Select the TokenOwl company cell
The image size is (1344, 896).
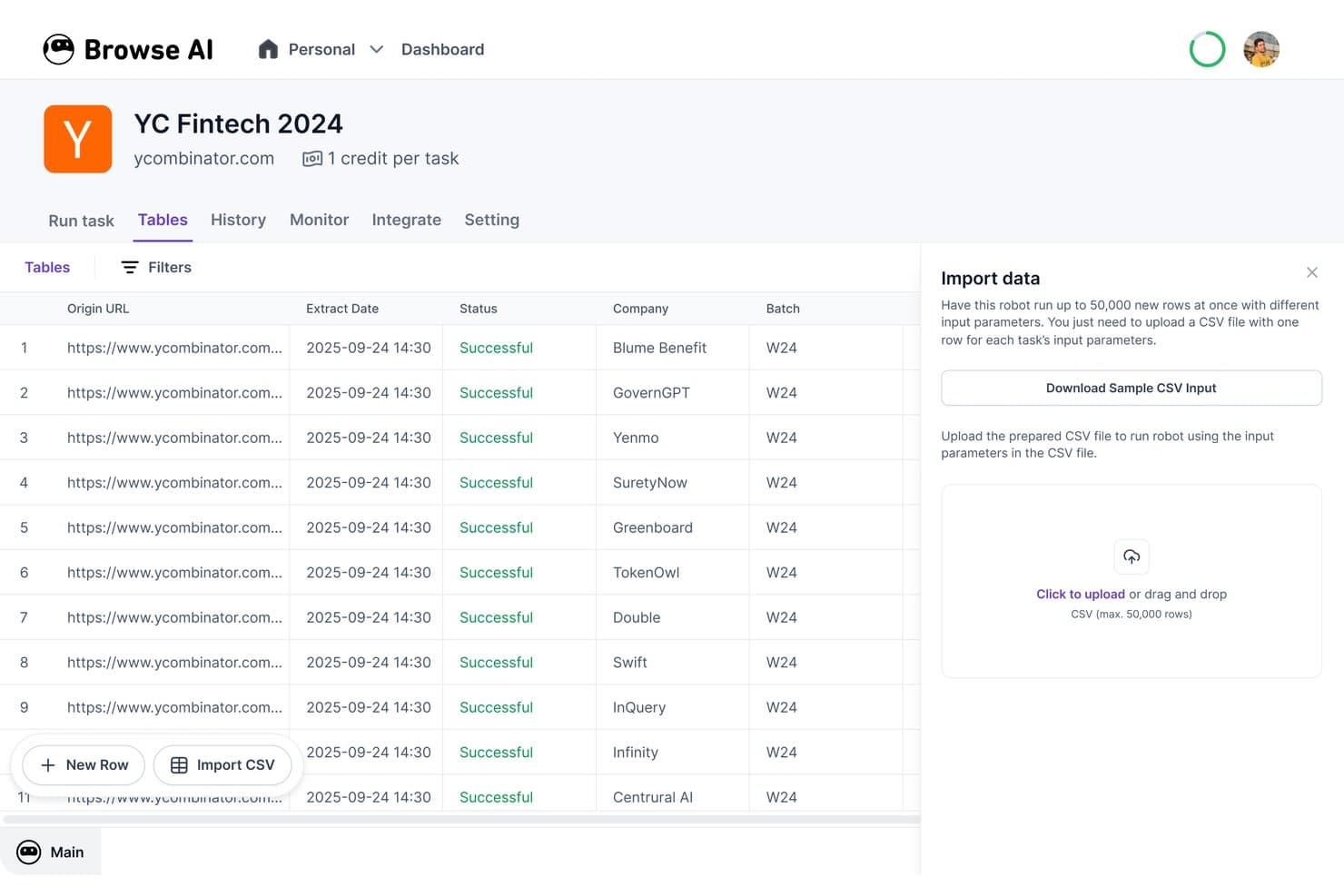pos(672,573)
